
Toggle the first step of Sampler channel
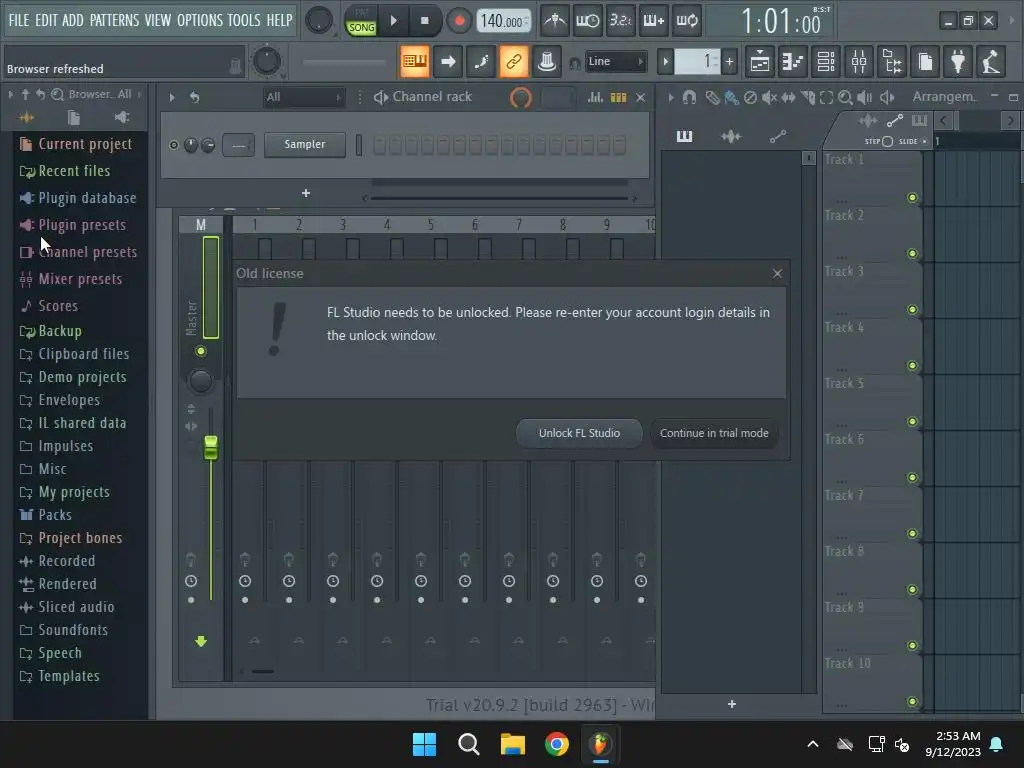tap(379, 145)
